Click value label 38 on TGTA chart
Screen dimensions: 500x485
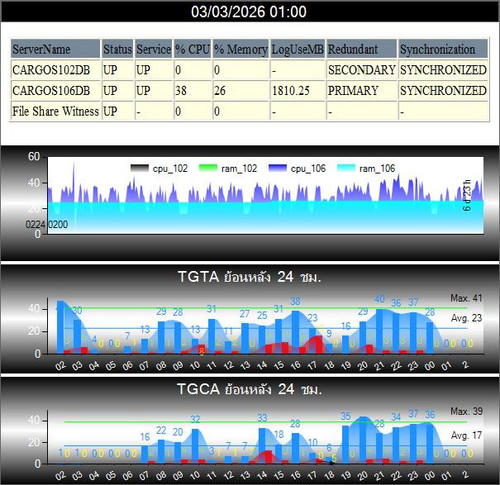[x=295, y=301]
